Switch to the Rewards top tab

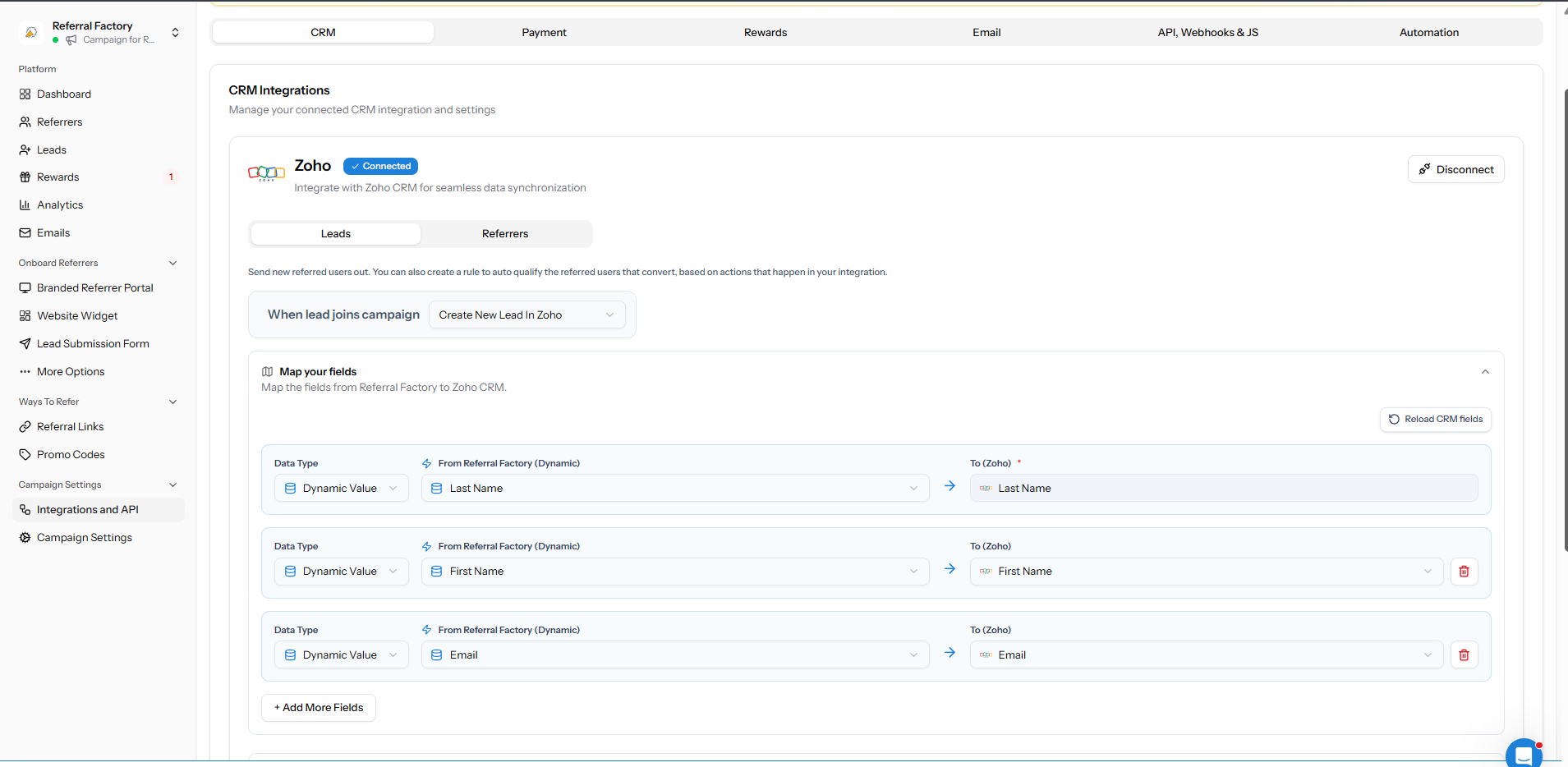tap(766, 33)
